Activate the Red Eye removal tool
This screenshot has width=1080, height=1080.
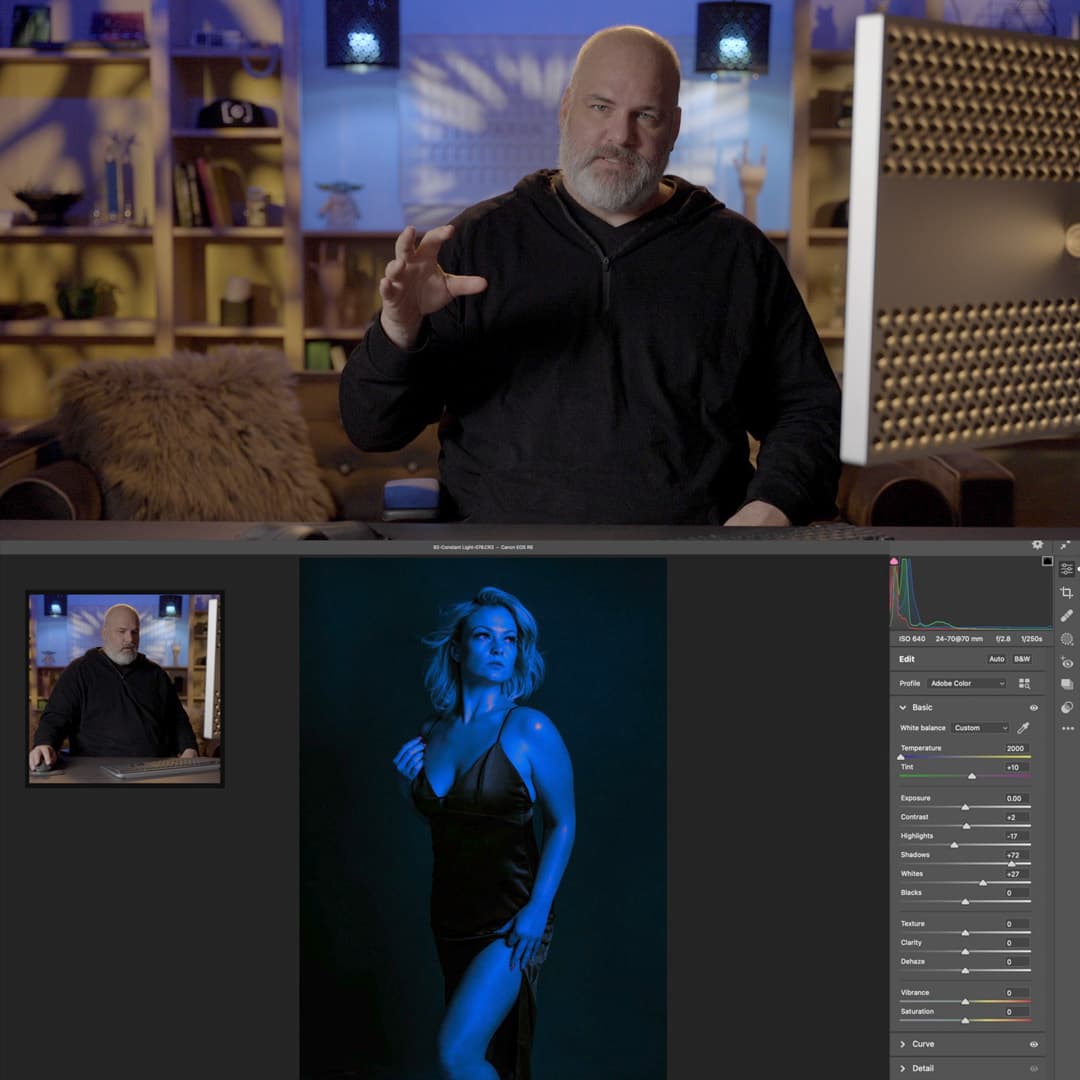(x=1067, y=662)
